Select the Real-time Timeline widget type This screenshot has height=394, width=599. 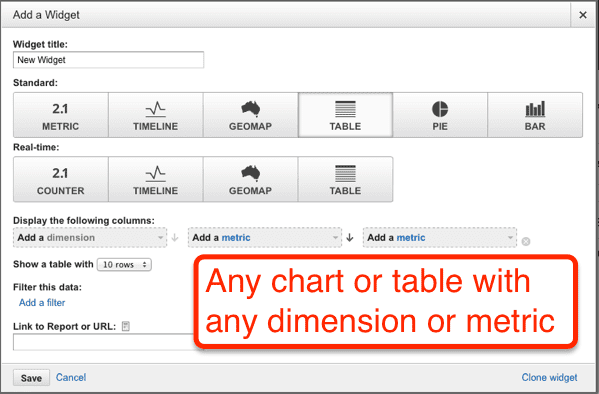pyautogui.click(x=155, y=179)
